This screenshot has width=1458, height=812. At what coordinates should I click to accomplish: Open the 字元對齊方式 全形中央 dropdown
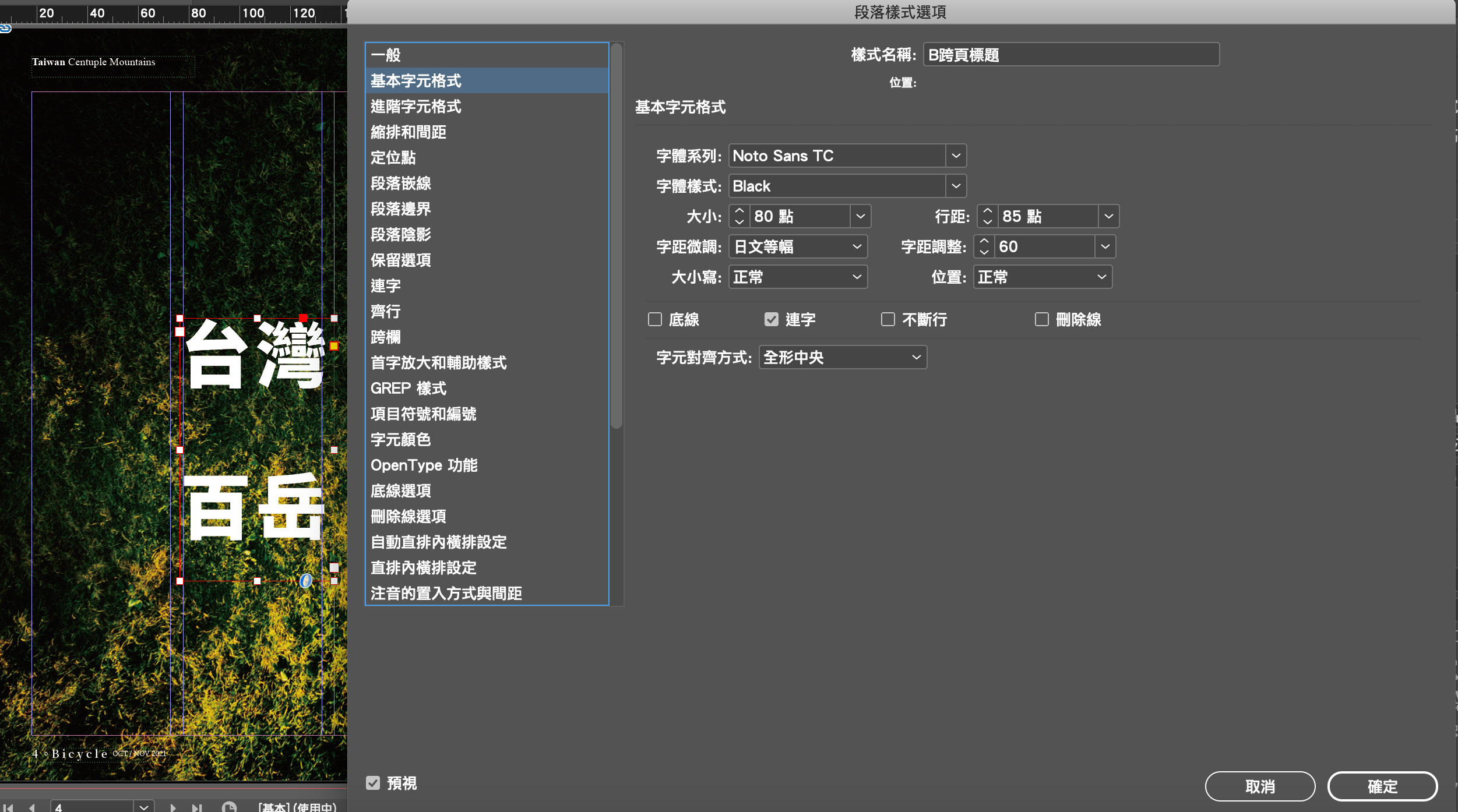click(843, 357)
